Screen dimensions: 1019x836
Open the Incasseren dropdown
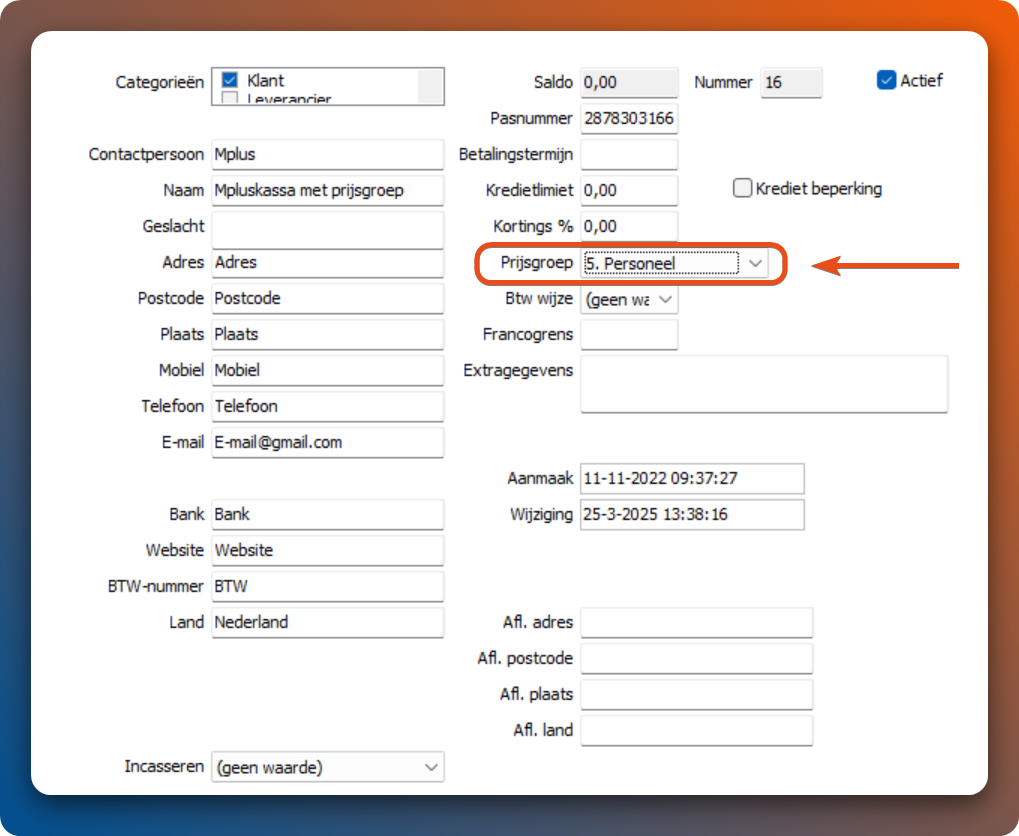[x=431, y=767]
